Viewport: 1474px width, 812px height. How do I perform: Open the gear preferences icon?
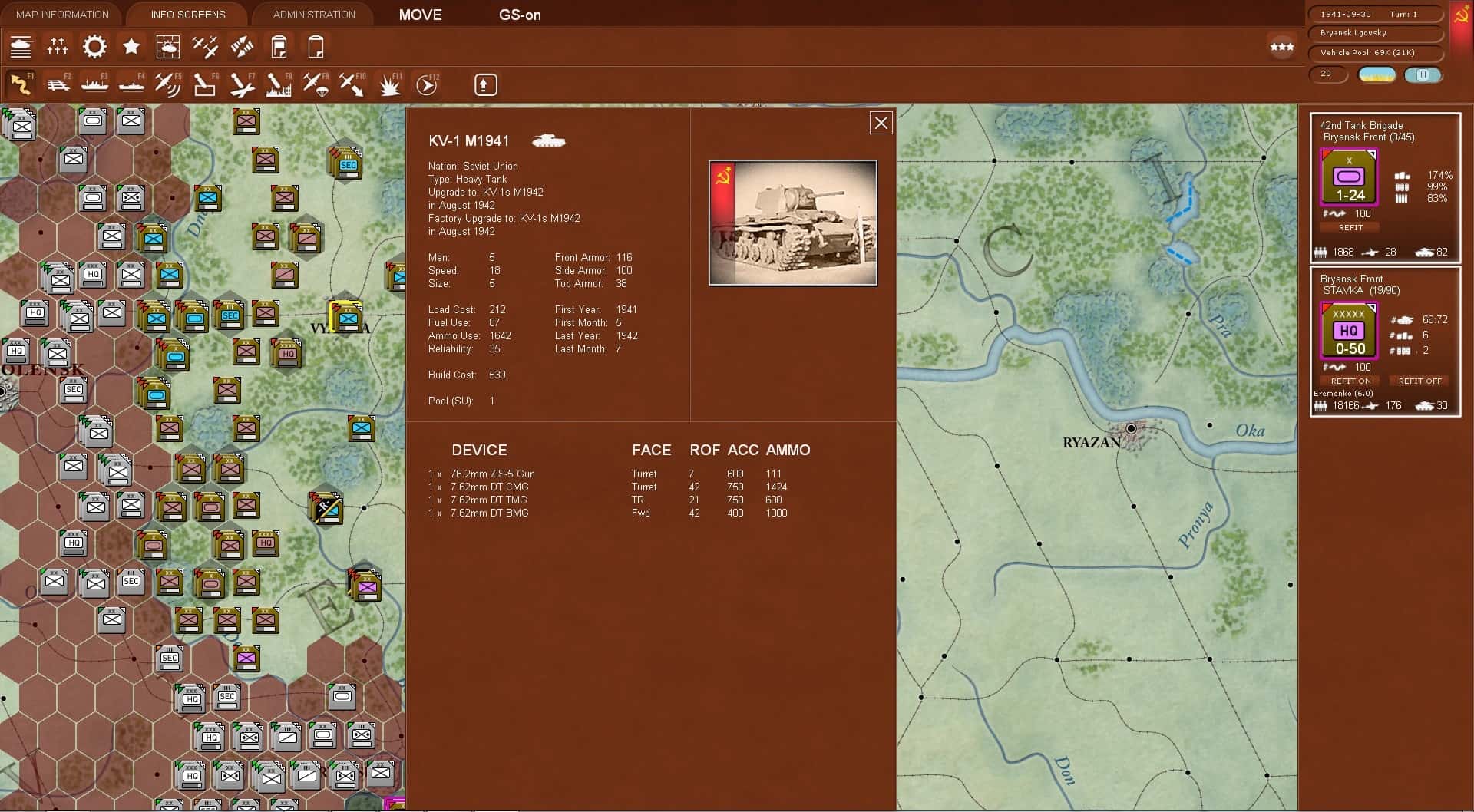(x=94, y=46)
